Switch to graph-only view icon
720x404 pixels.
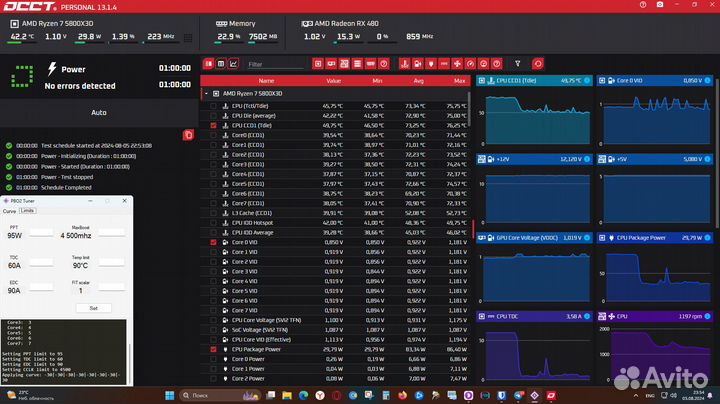pyautogui.click(x=233, y=64)
